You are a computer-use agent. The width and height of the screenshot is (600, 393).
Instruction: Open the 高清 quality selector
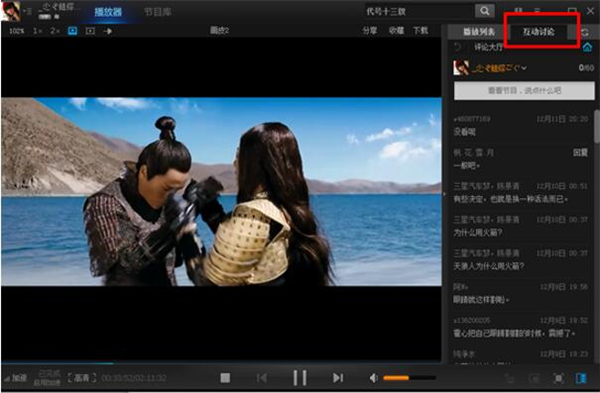pos(82,378)
